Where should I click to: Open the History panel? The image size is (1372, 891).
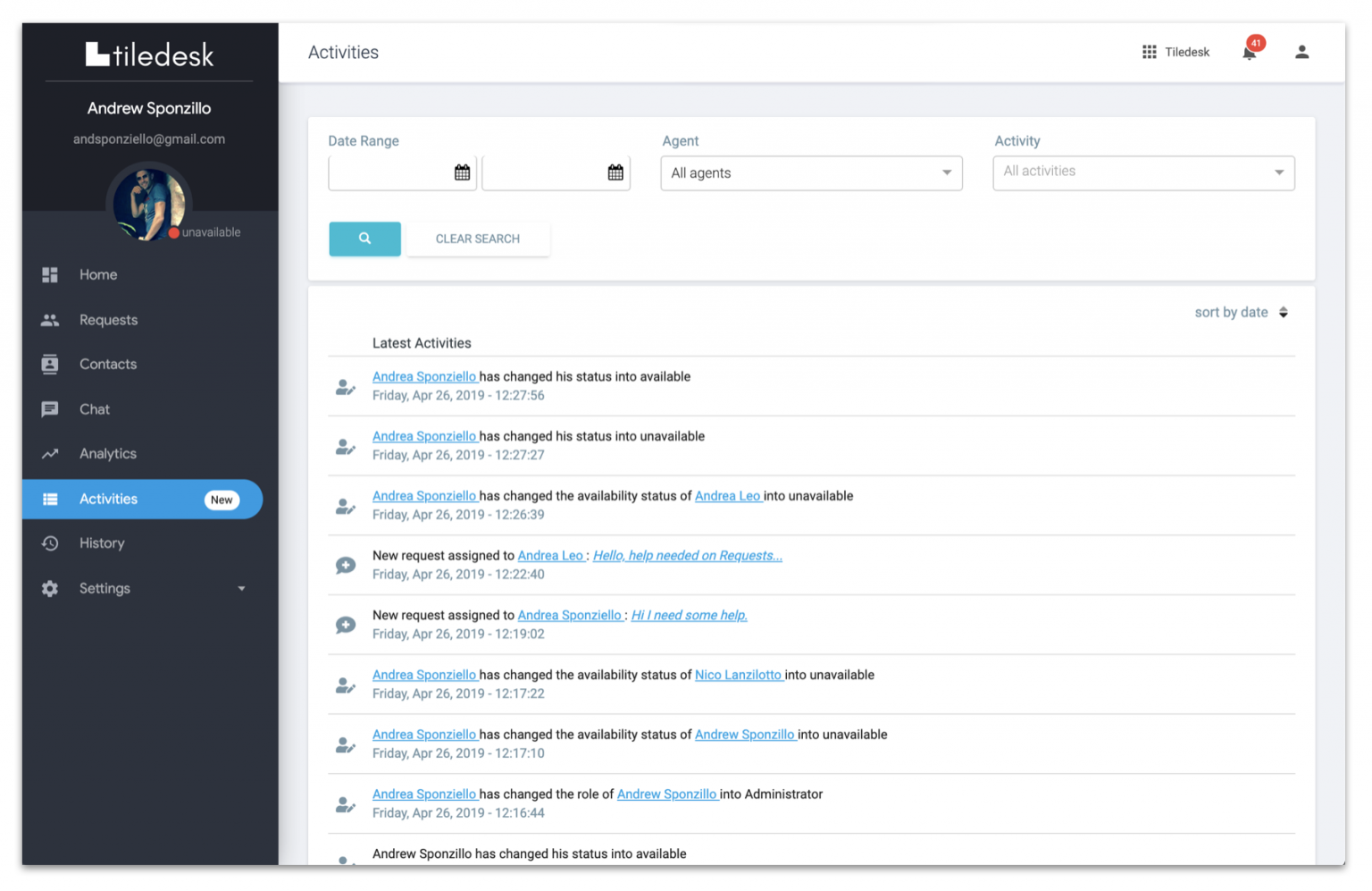tap(101, 542)
